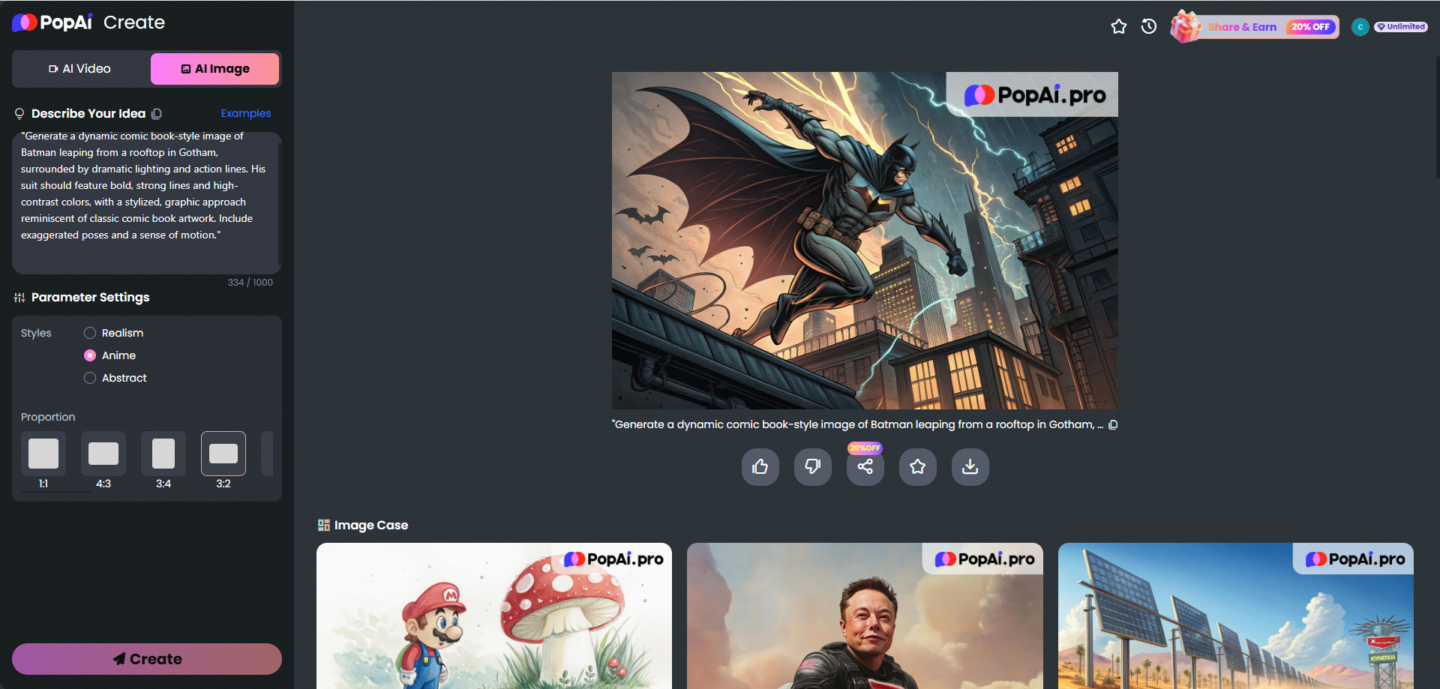Select the 1:1 proportion option
The width and height of the screenshot is (1440, 689).
click(x=43, y=454)
